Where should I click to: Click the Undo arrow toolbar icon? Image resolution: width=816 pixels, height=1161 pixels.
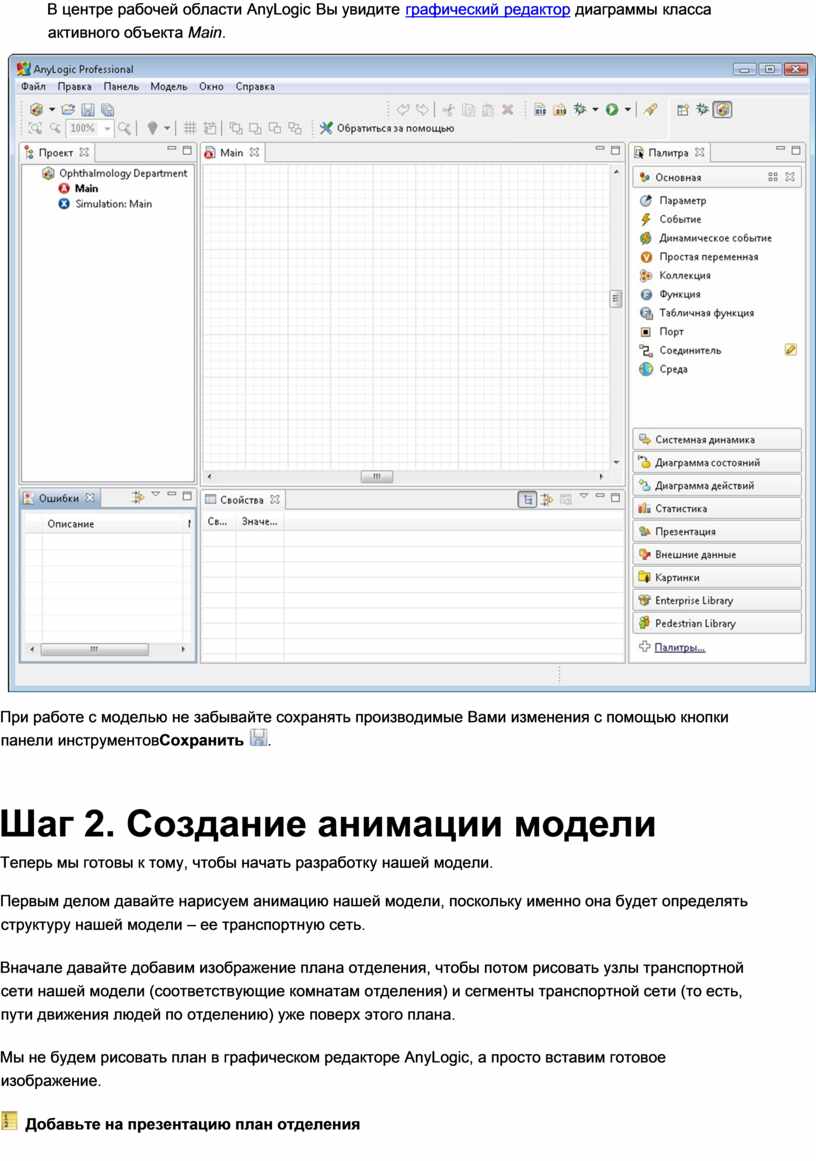click(x=403, y=110)
